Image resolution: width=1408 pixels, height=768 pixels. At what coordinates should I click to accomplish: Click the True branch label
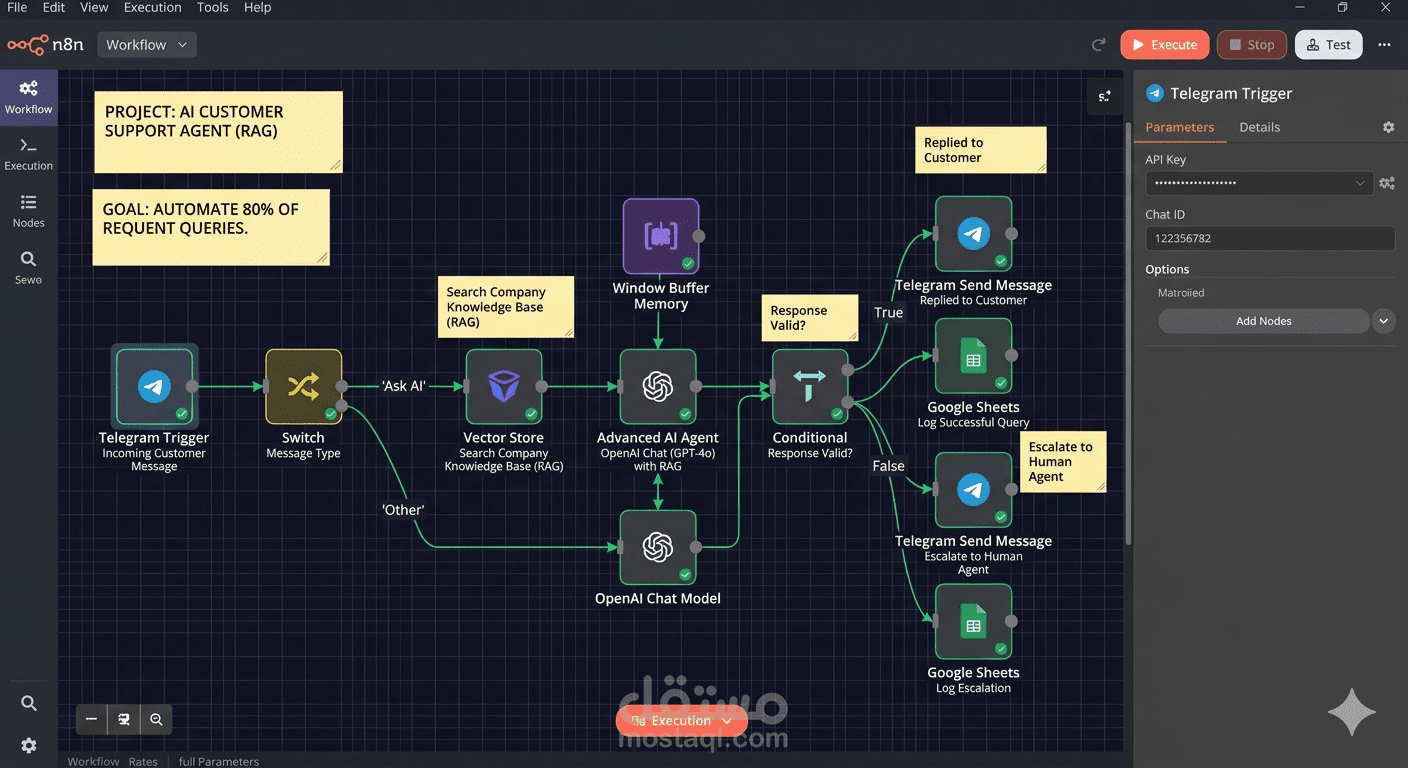(x=888, y=313)
